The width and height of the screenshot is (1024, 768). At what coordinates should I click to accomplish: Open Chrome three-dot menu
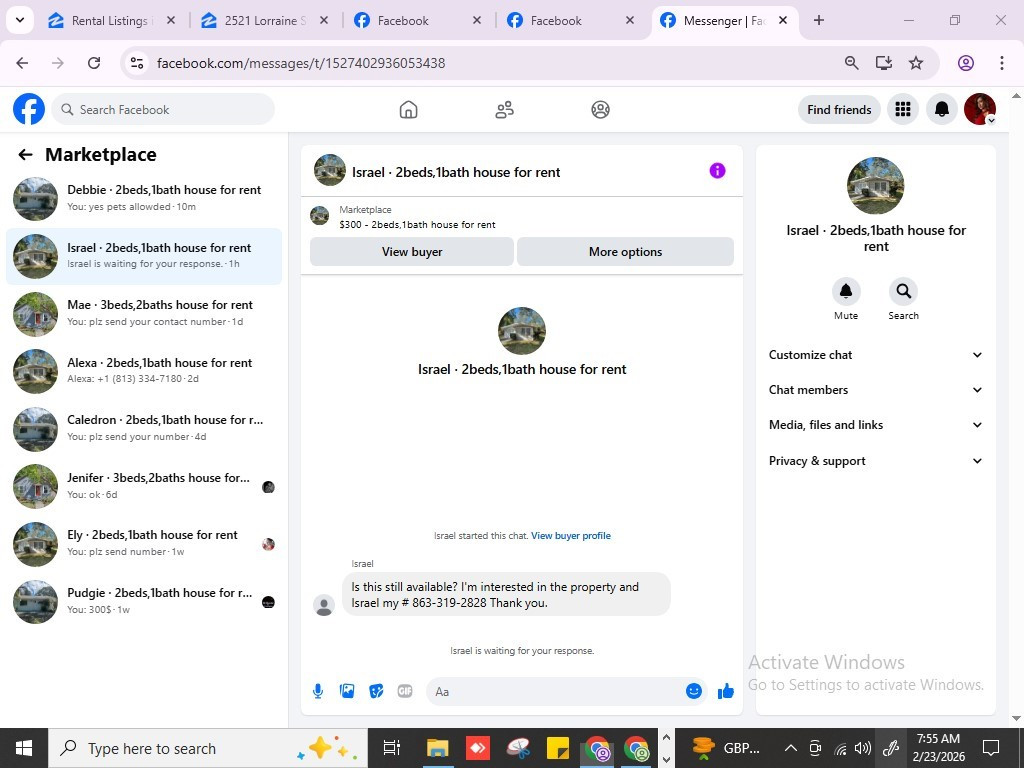pyautogui.click(x=1002, y=63)
